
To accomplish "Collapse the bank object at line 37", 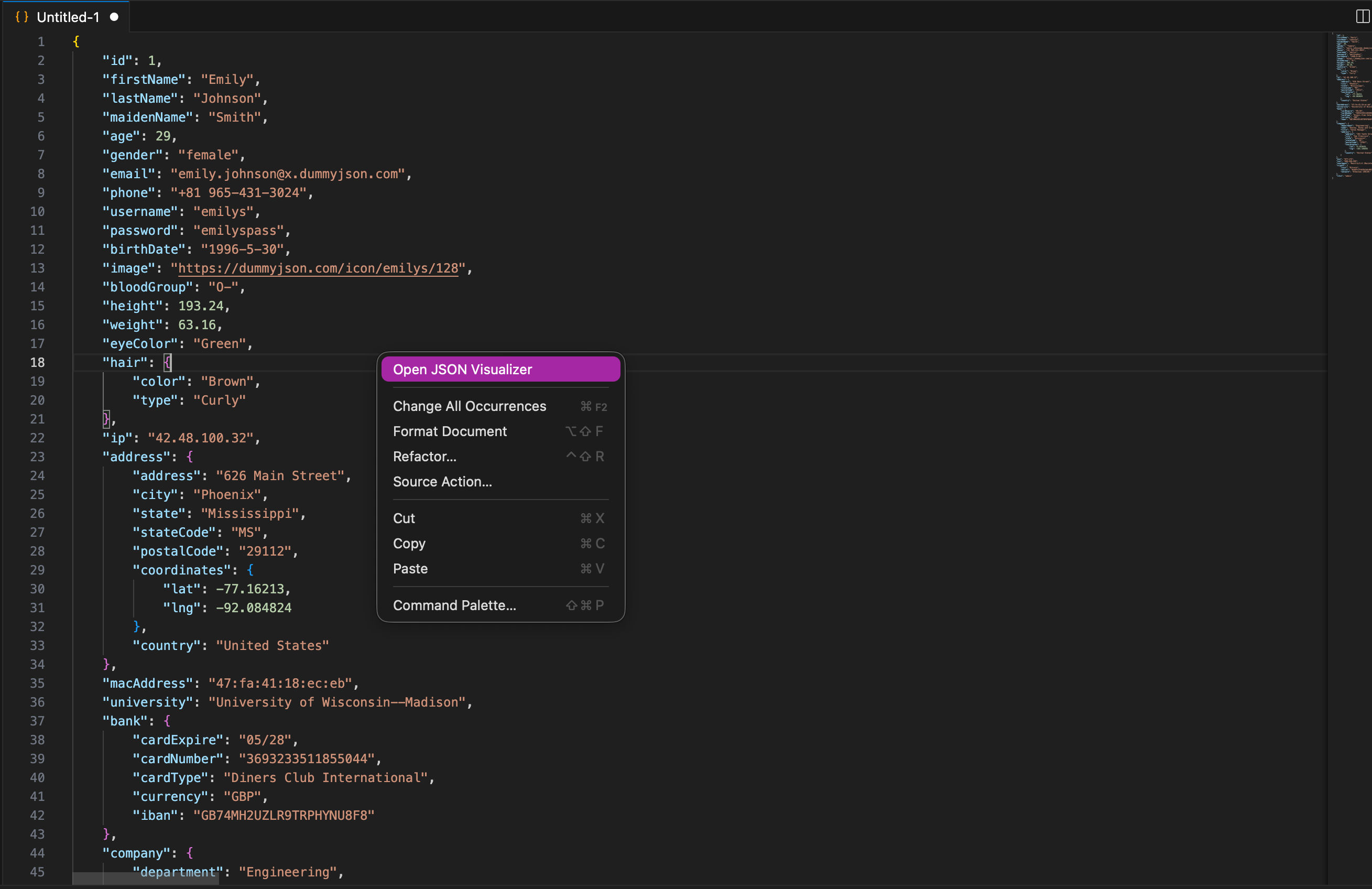I will 61,721.
